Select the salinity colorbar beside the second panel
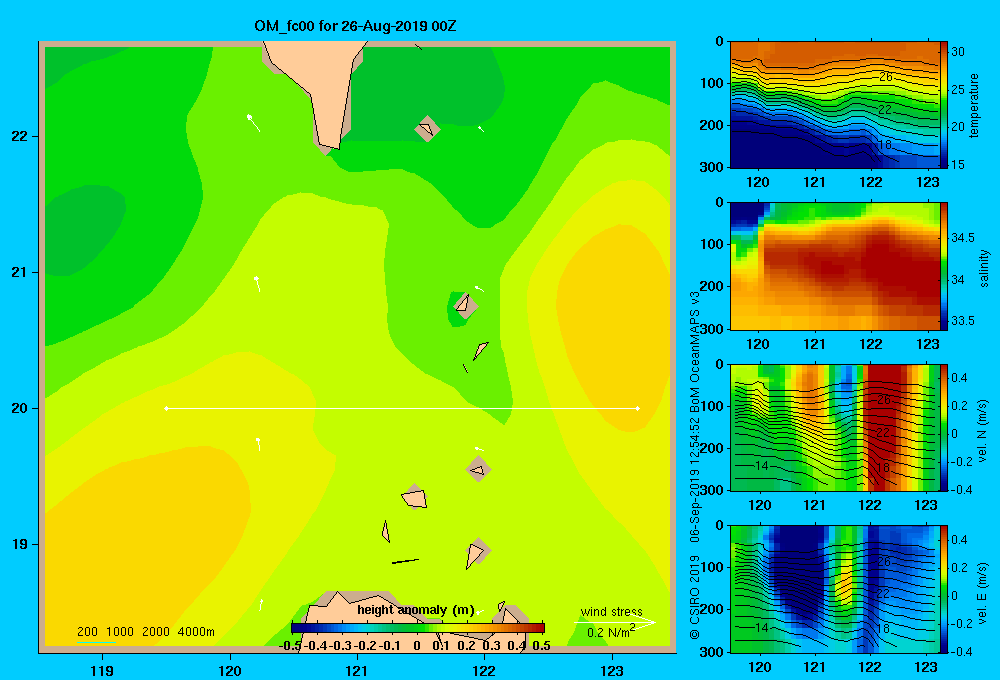Screen dimensions: 1000x680 tap(943, 266)
